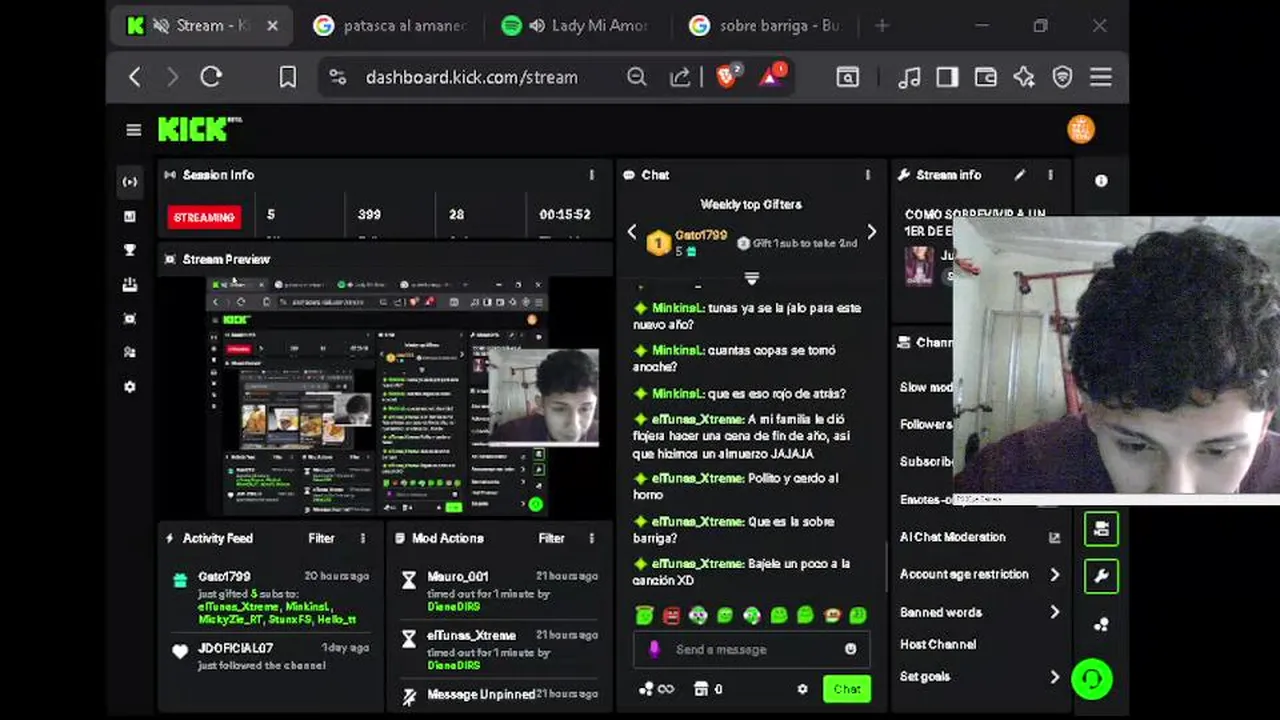Image resolution: width=1280 pixels, height=720 pixels.
Task: Toggle the browser sidebar panel icon
Action: [x=947, y=77]
